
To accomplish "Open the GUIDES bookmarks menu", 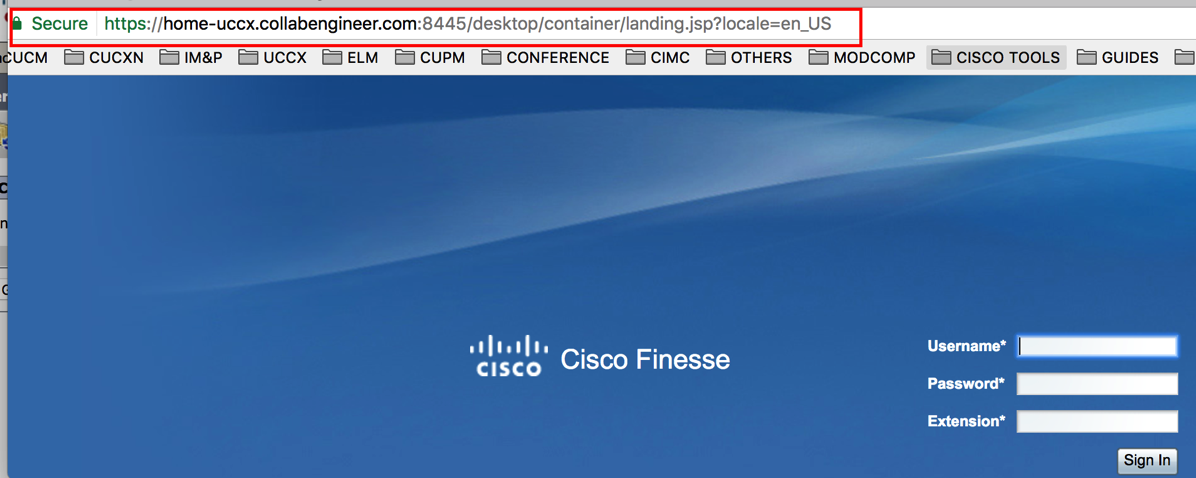I will coord(1117,57).
